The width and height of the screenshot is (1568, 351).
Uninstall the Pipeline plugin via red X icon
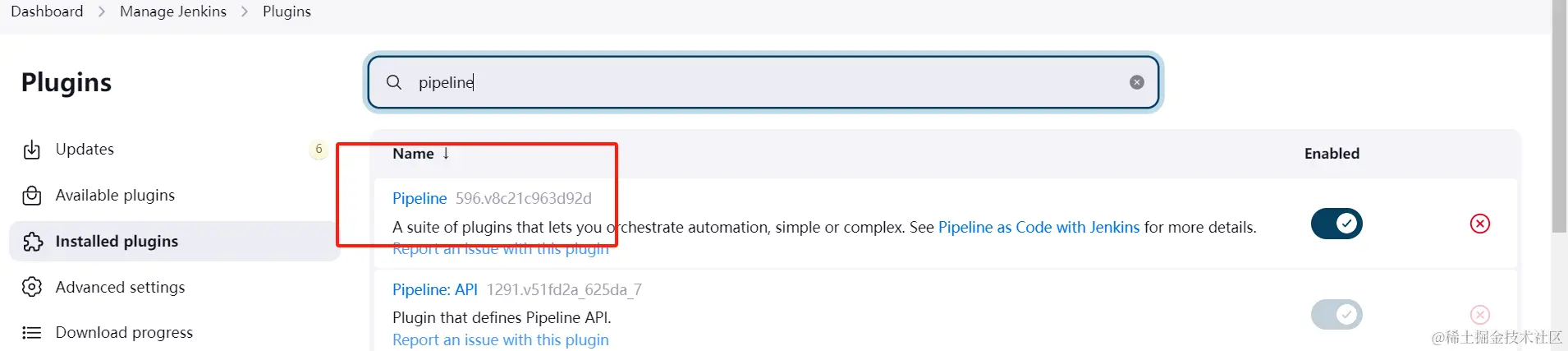point(1479,224)
